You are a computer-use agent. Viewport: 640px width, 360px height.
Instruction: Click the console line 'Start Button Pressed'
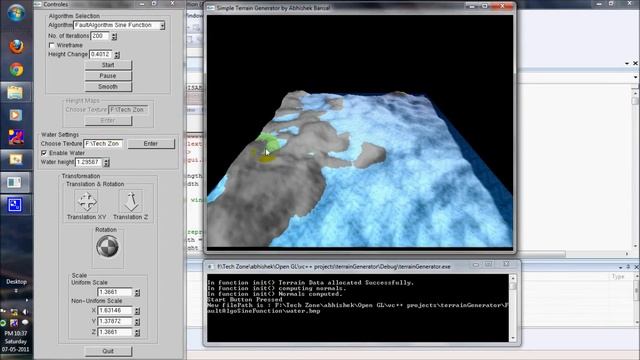(244, 300)
